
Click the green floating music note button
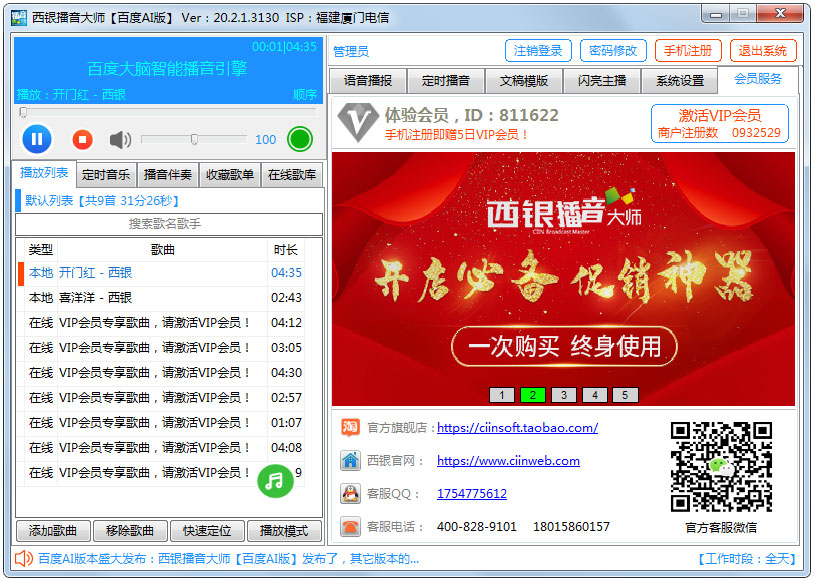[275, 481]
